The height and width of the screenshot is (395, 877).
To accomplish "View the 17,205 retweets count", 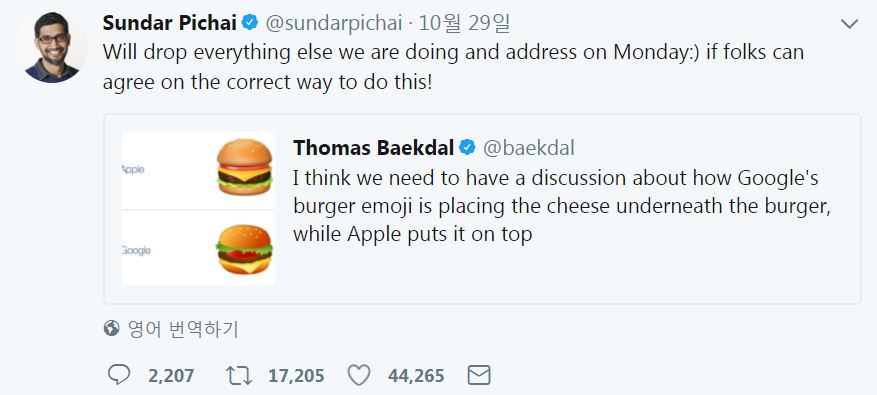I will (296, 375).
